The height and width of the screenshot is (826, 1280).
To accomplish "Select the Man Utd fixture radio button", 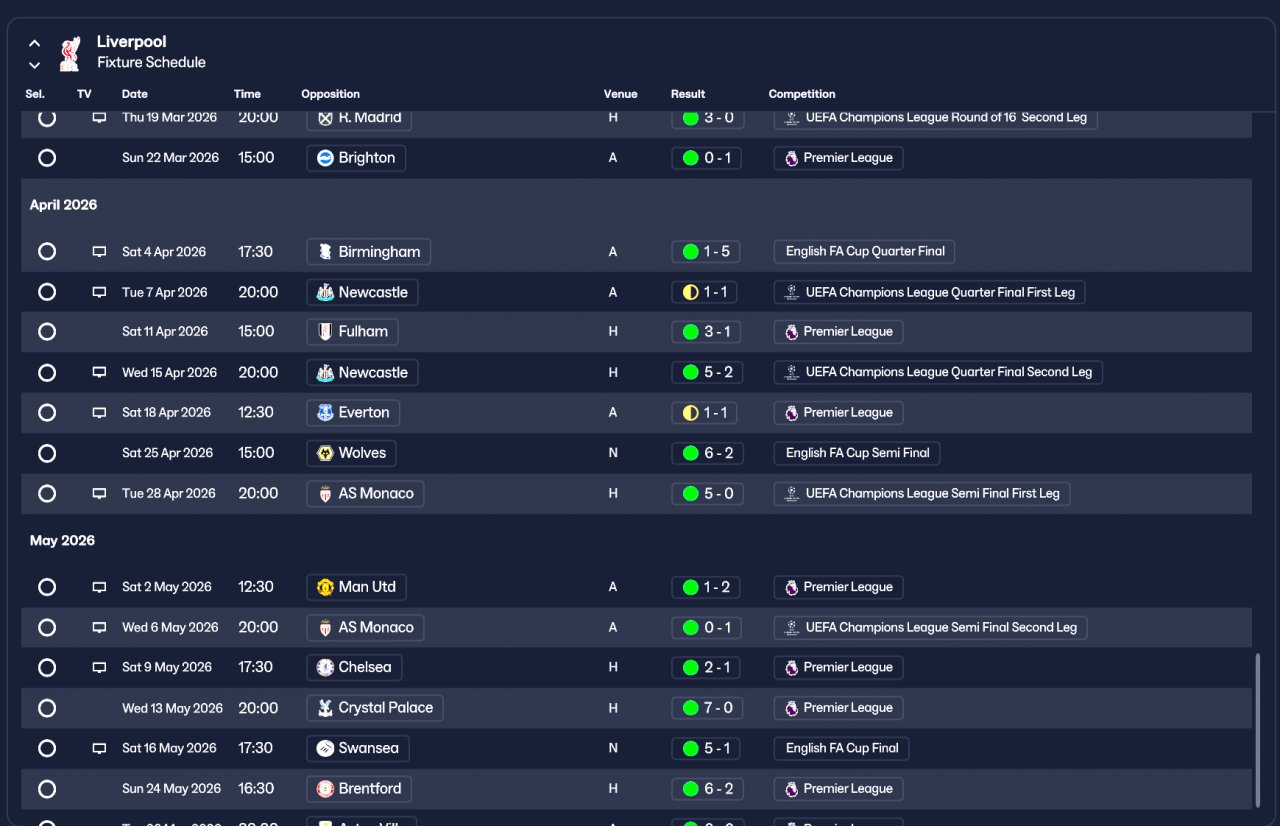I will coord(47,587).
